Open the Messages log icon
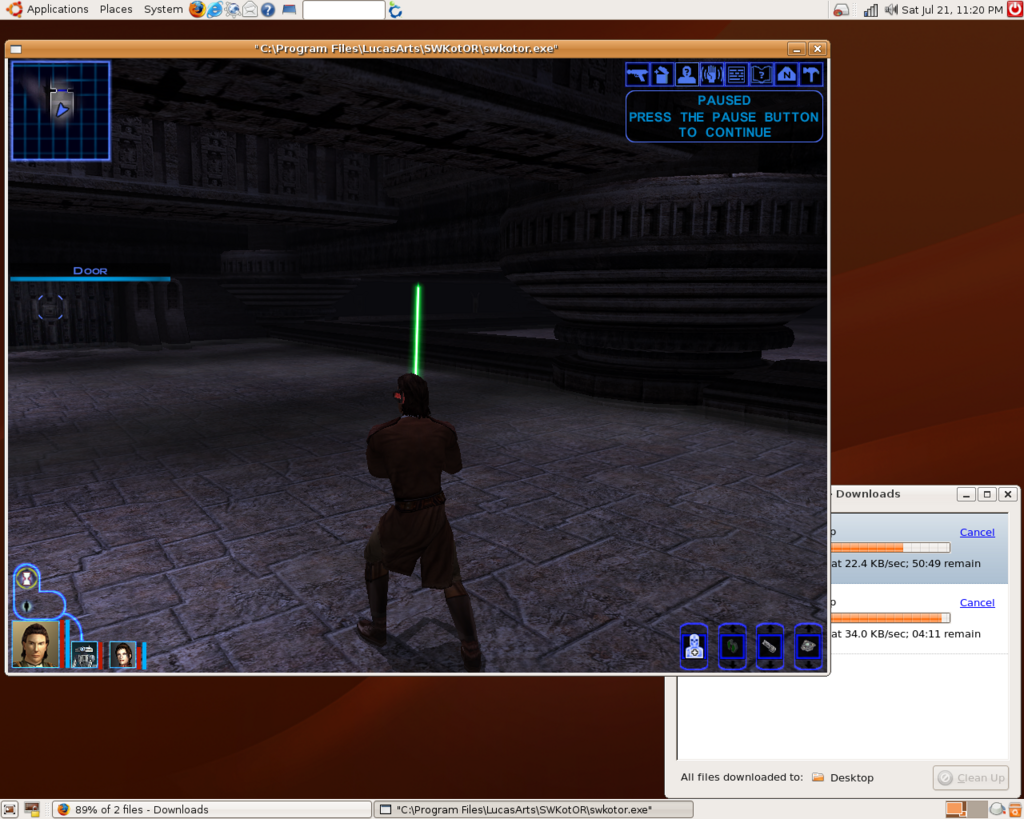 737,74
